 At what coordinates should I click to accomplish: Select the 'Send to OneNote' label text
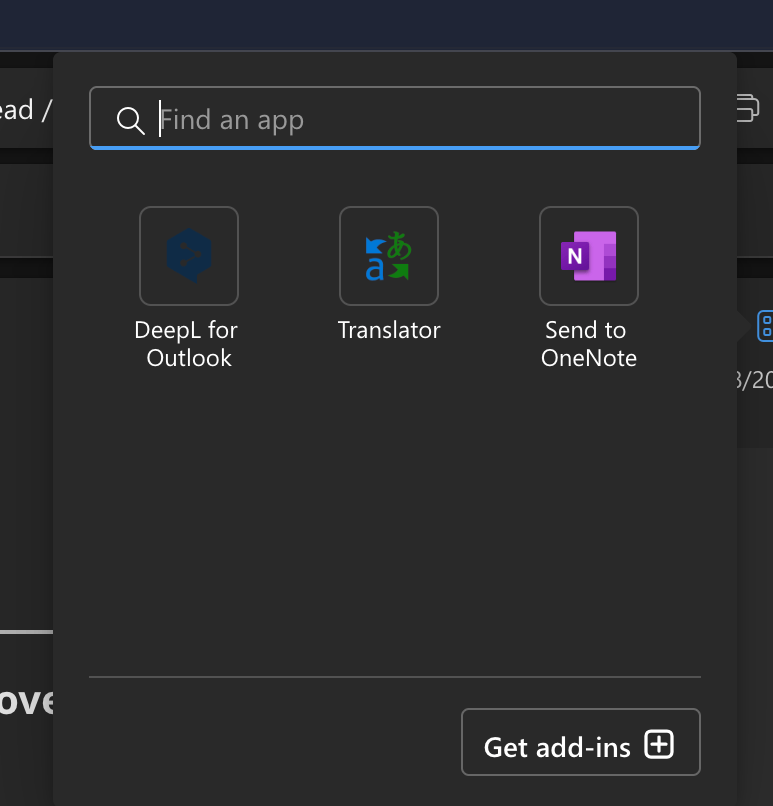588,344
